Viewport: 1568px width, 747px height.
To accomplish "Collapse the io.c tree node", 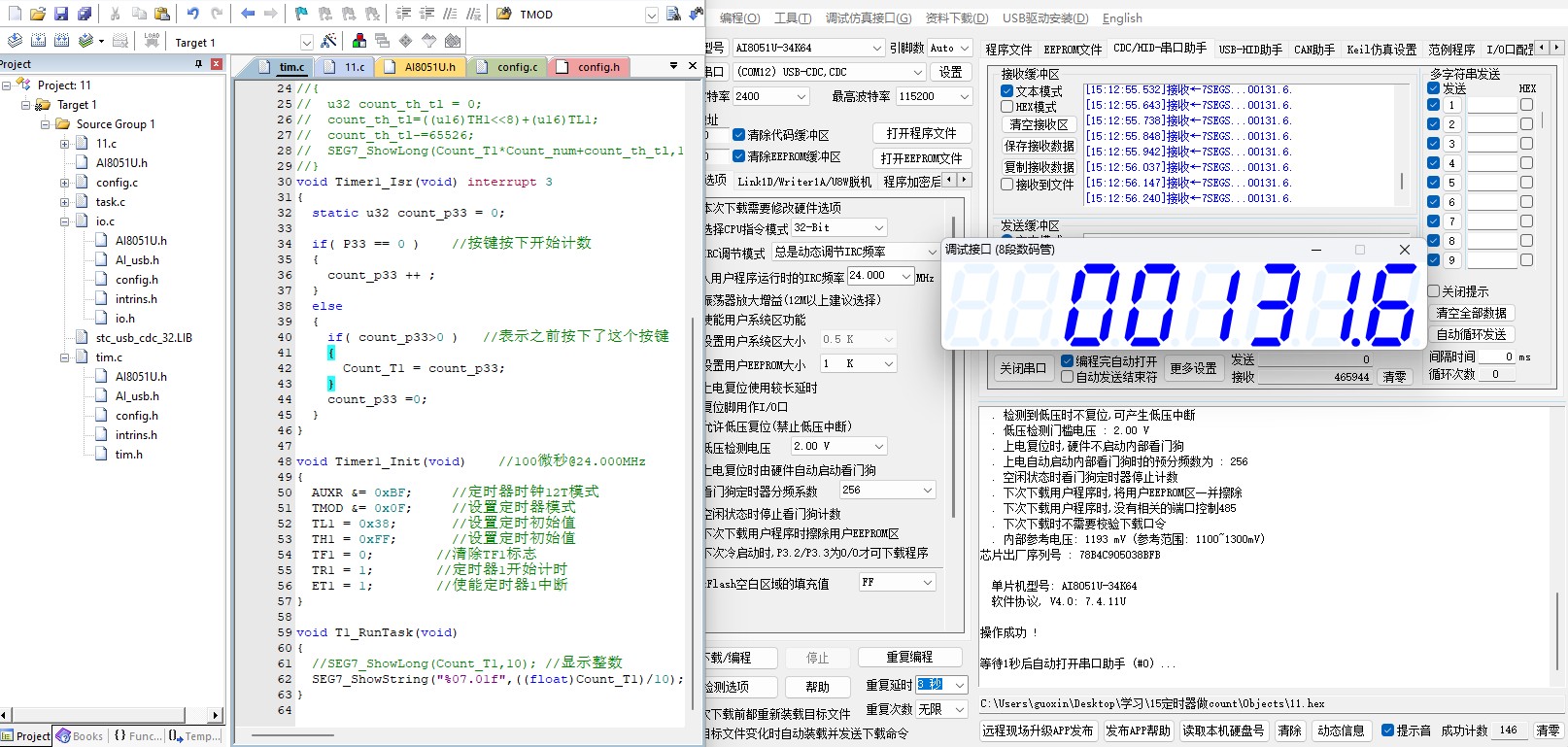I will pos(65,221).
